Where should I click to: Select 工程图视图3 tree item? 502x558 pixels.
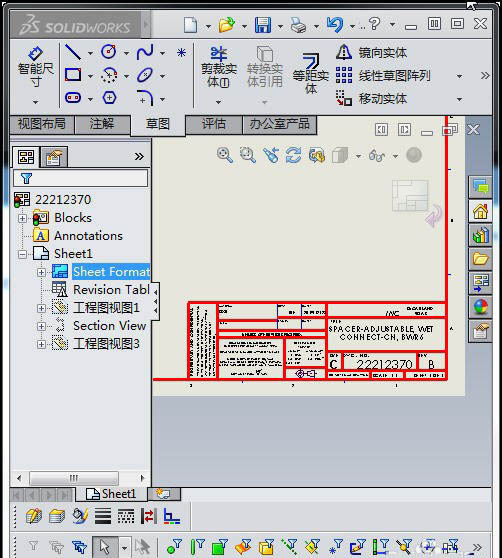106,344
